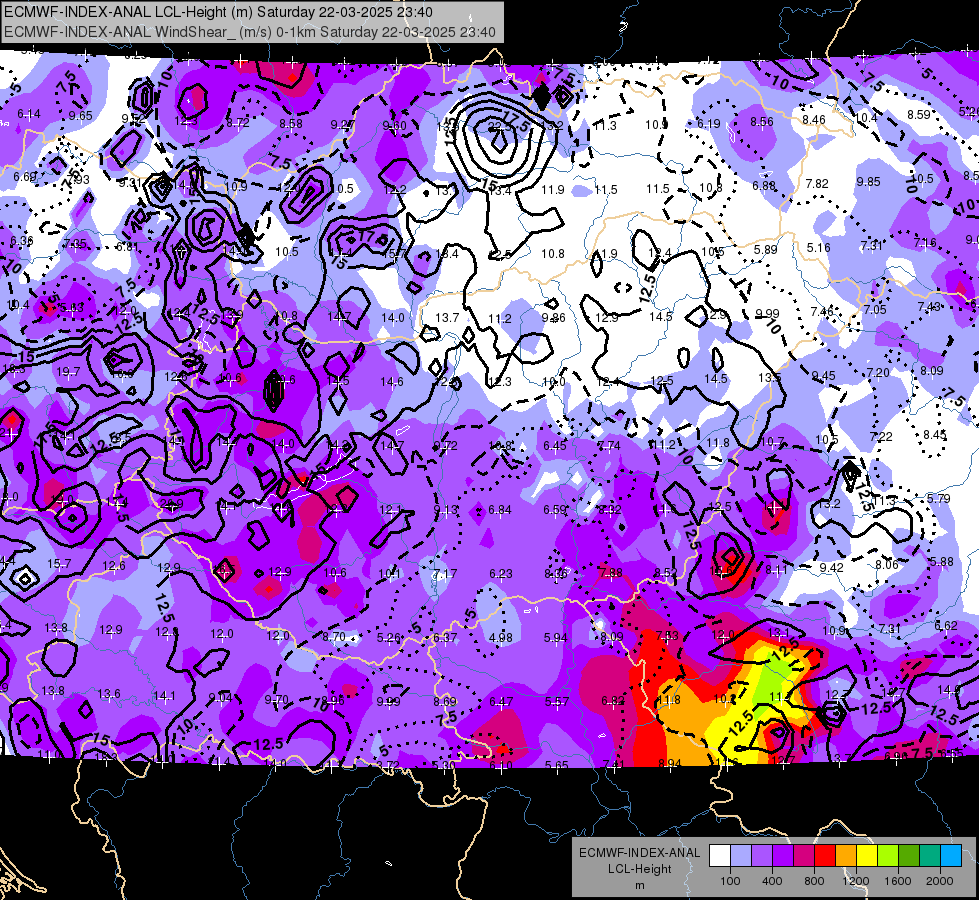Click the orange swatch in the color legend
The image size is (979, 900).
[846, 856]
